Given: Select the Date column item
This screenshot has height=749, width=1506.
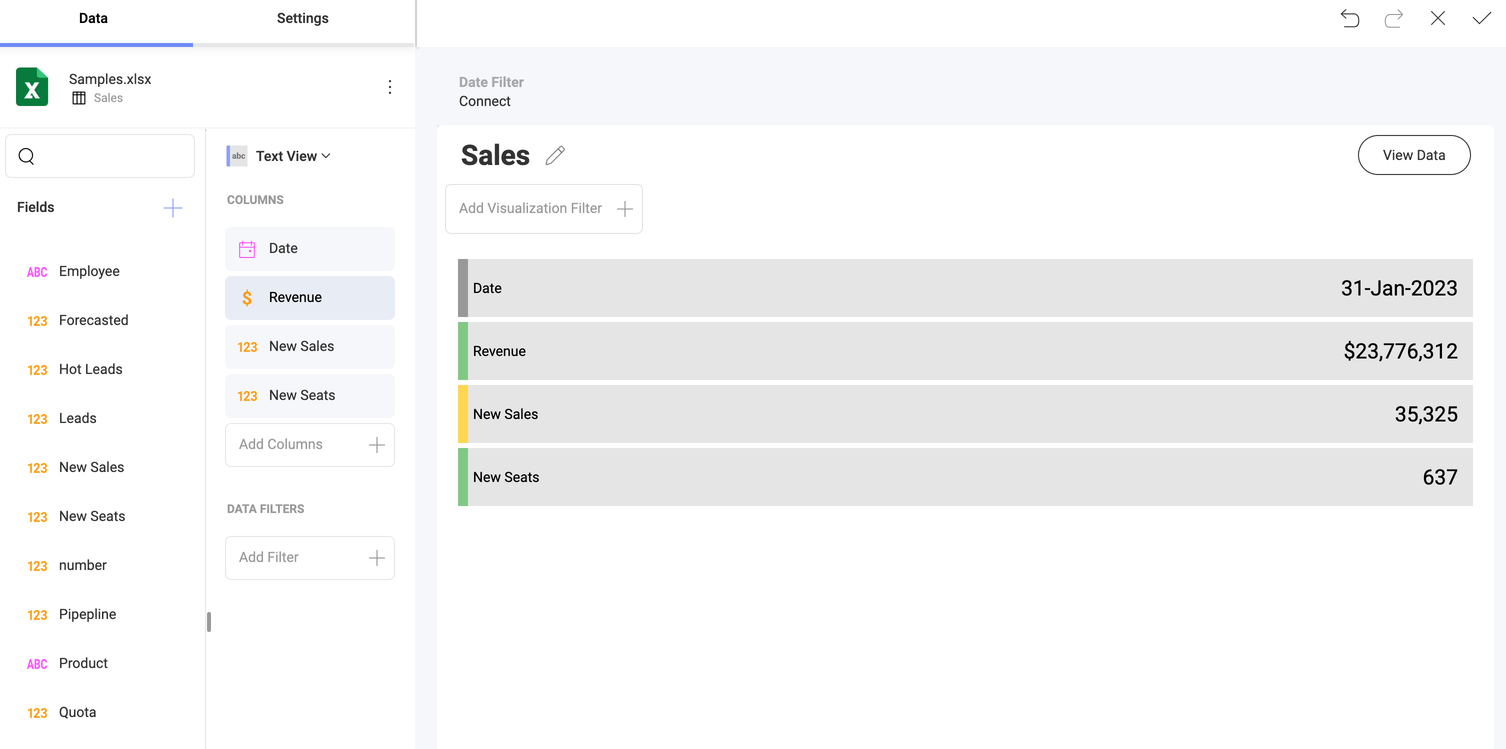Looking at the screenshot, I should tap(310, 249).
